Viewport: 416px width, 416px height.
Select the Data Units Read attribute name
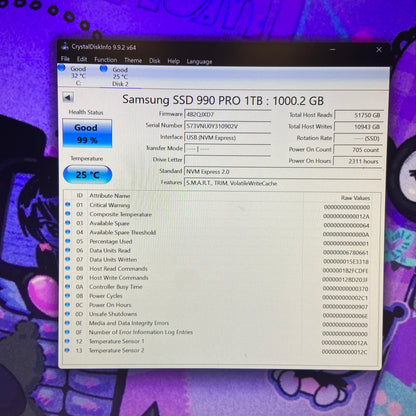[110, 250]
